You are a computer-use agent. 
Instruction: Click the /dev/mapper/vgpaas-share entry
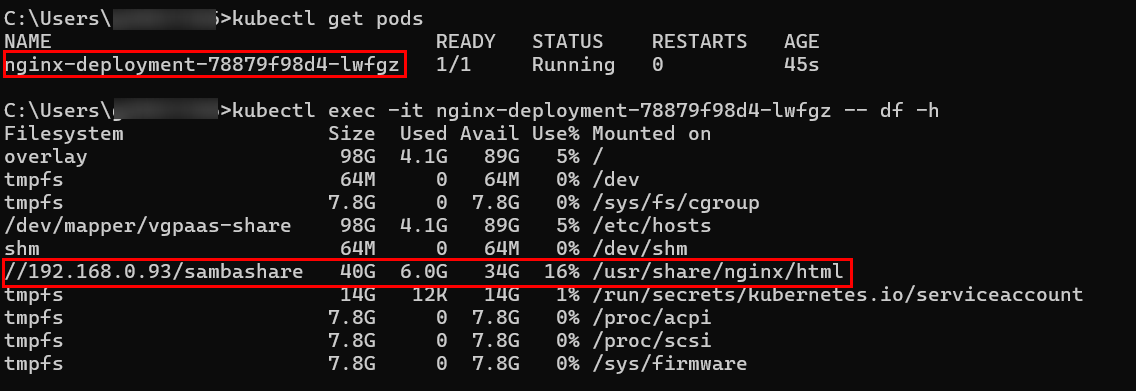[148, 225]
